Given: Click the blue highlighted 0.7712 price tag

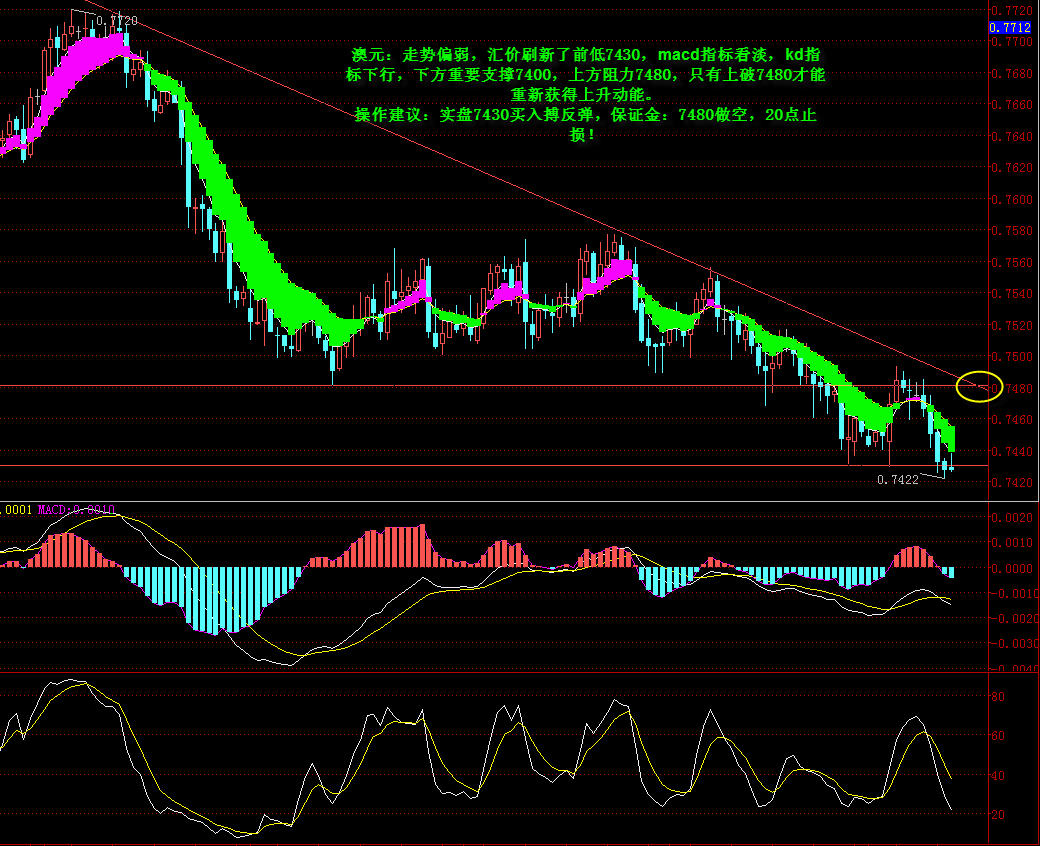Looking at the screenshot, I should click(x=1010, y=27).
